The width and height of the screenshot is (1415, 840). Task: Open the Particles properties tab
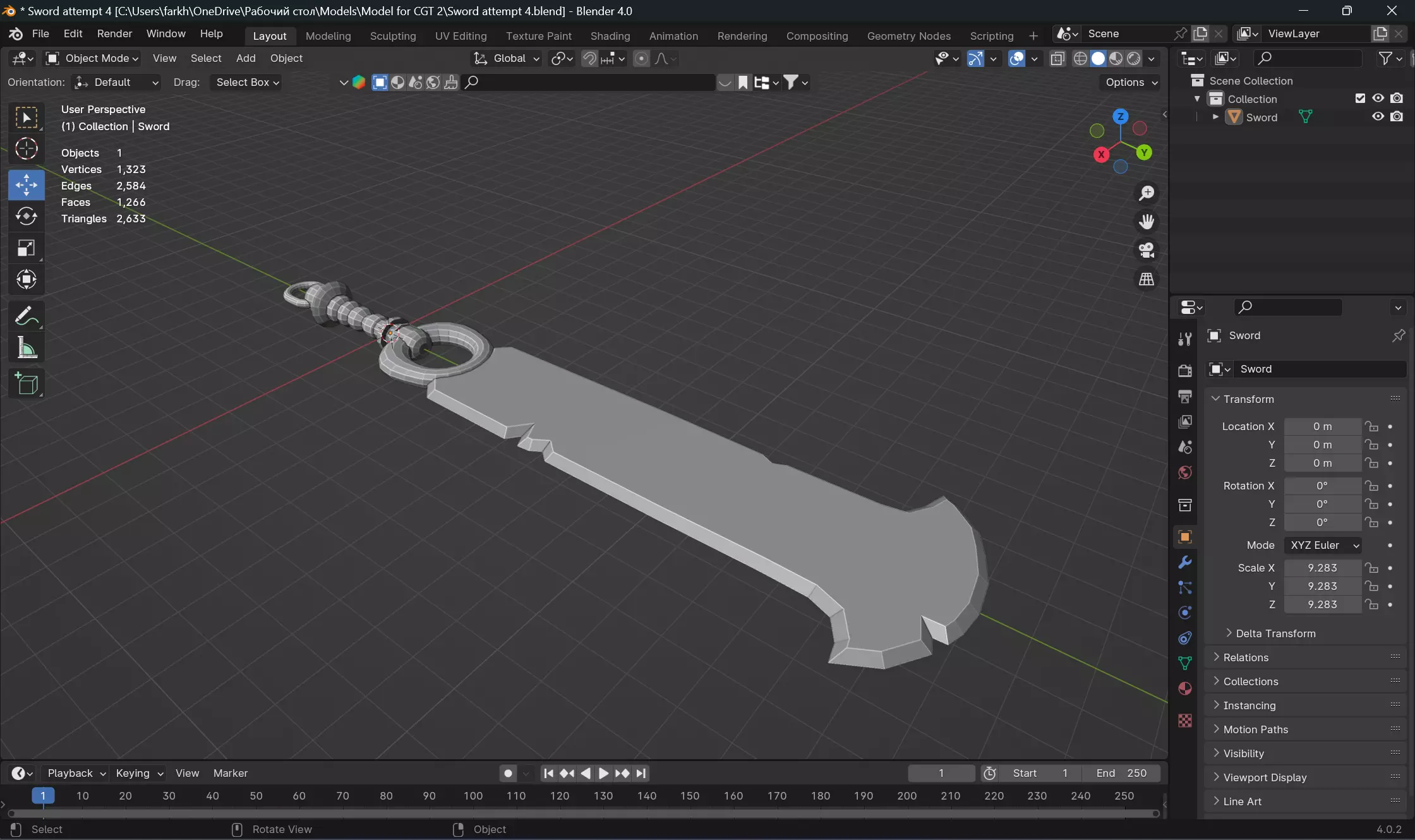click(1185, 587)
